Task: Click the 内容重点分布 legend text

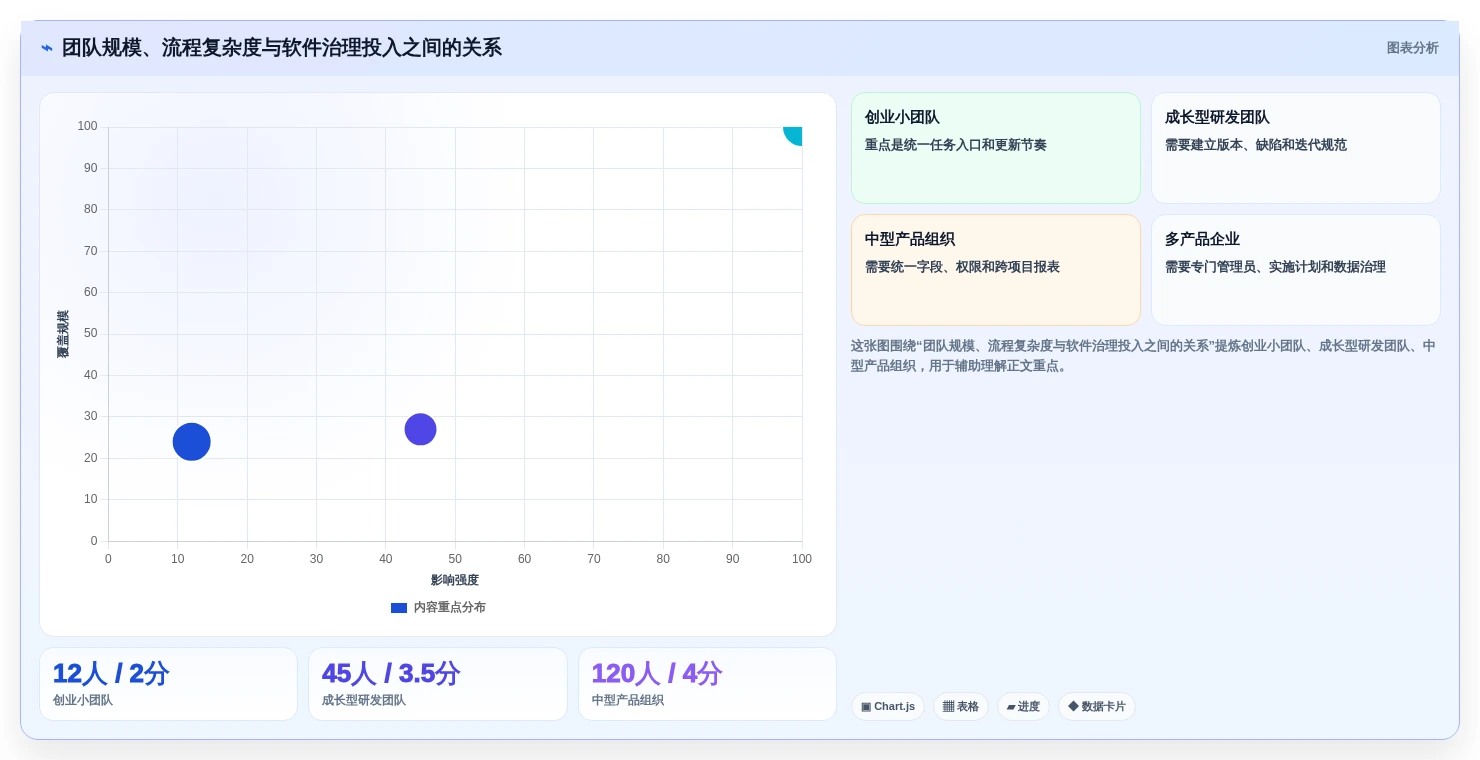Action: (450, 608)
